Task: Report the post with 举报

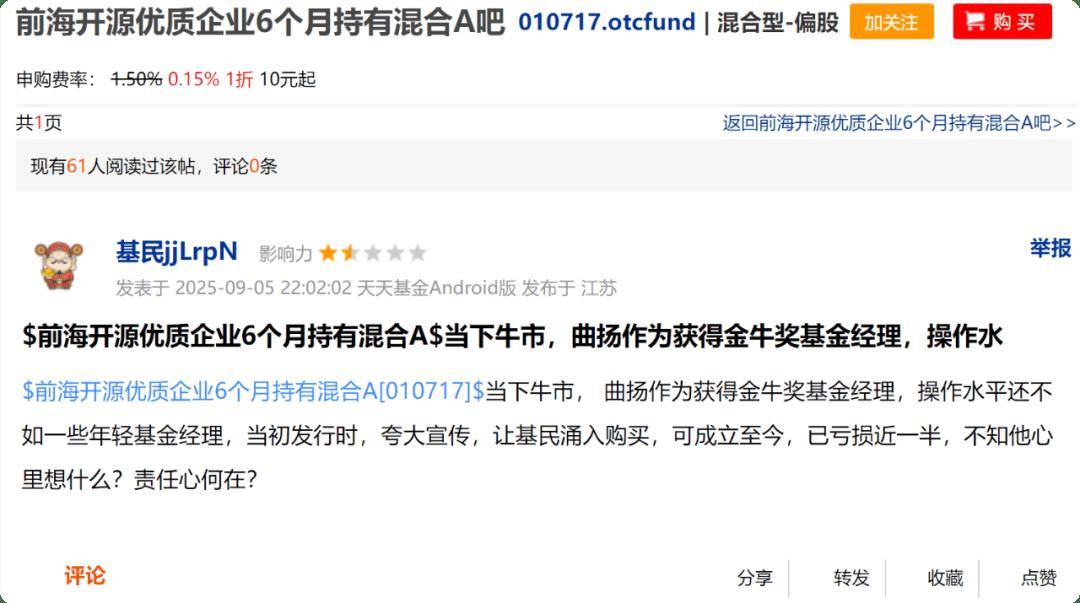Action: point(1050,248)
